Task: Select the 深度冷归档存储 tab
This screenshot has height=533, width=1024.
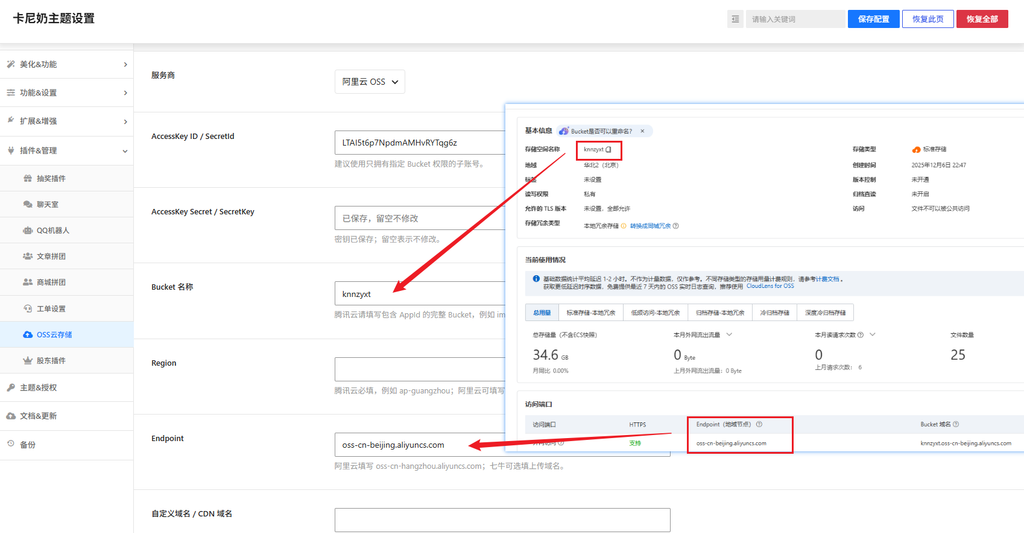Action: pos(825,313)
